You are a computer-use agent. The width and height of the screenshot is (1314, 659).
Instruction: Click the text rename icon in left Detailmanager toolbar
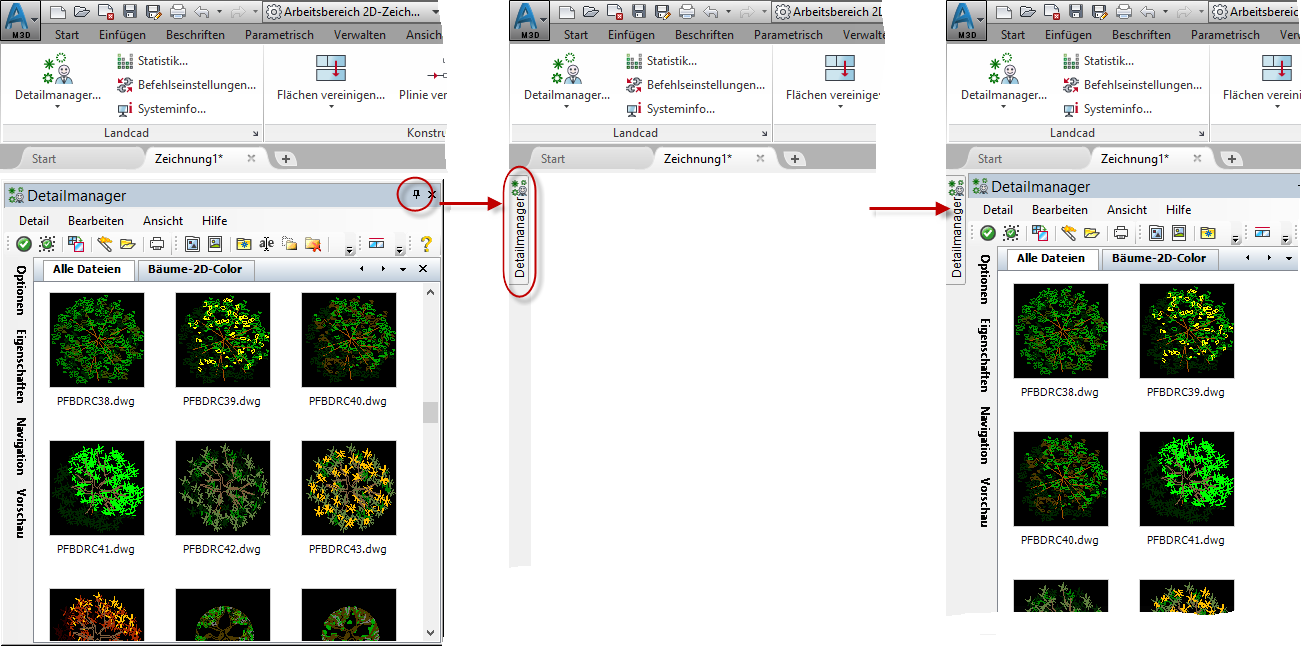(x=266, y=243)
